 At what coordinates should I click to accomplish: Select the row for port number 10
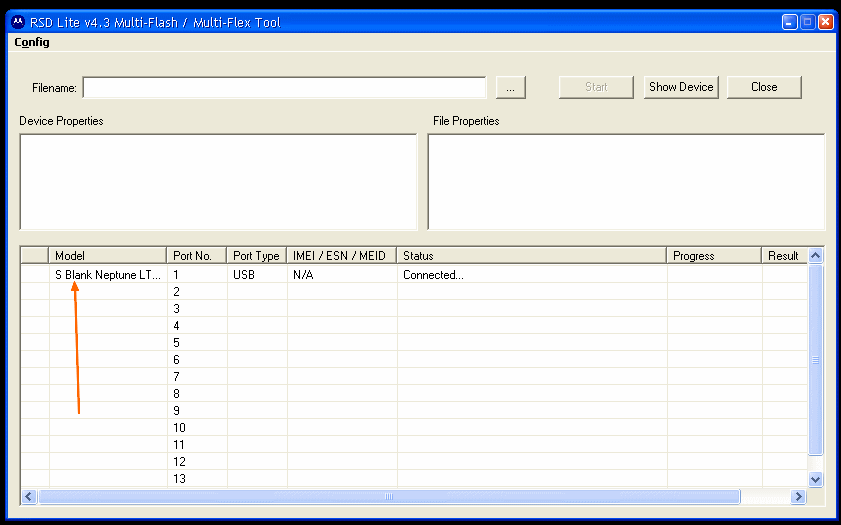[x=414, y=427]
